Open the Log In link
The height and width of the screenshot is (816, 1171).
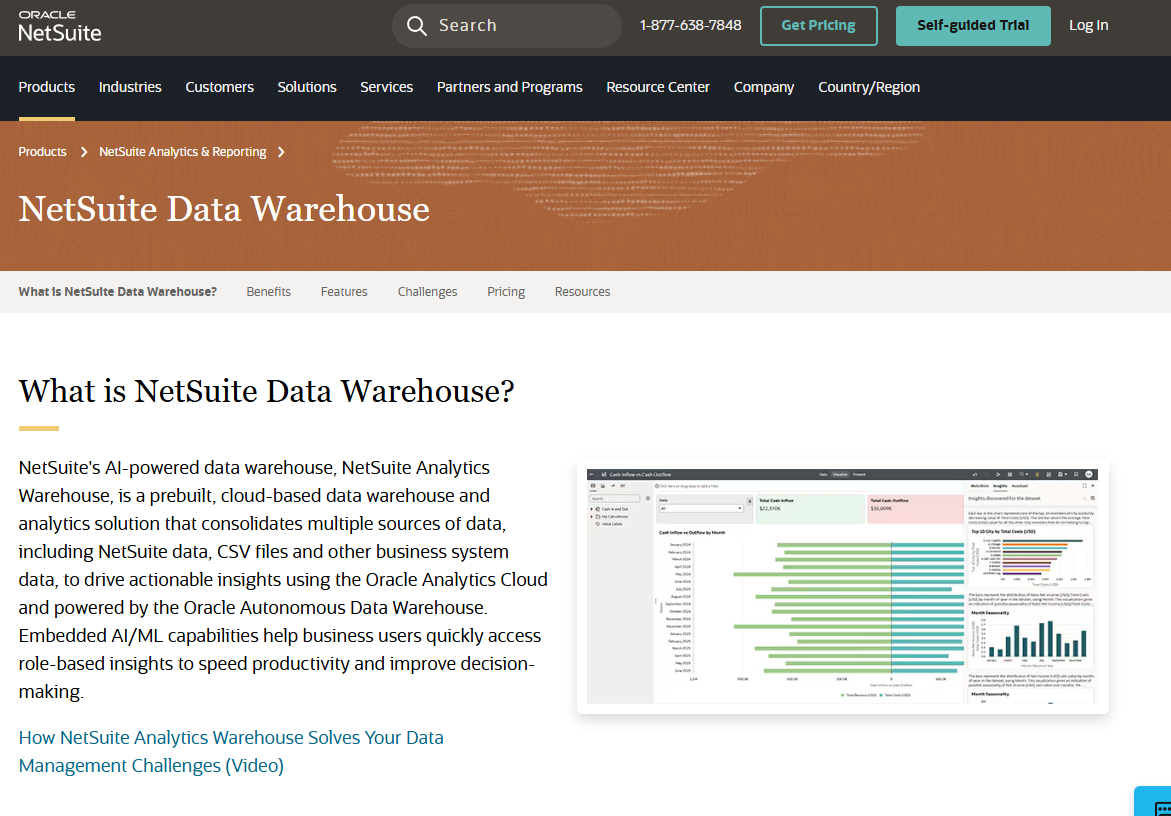(1088, 25)
